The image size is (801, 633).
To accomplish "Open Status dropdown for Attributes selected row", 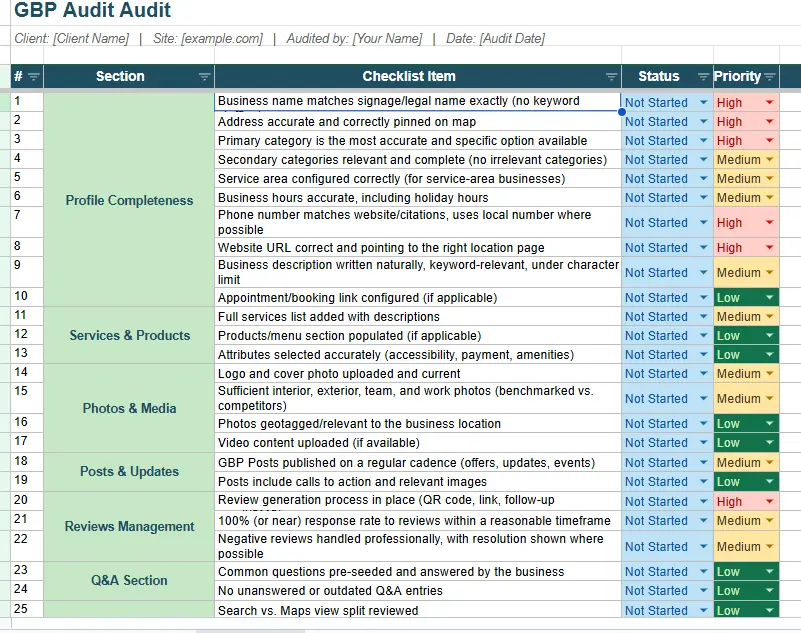I will coord(703,354).
